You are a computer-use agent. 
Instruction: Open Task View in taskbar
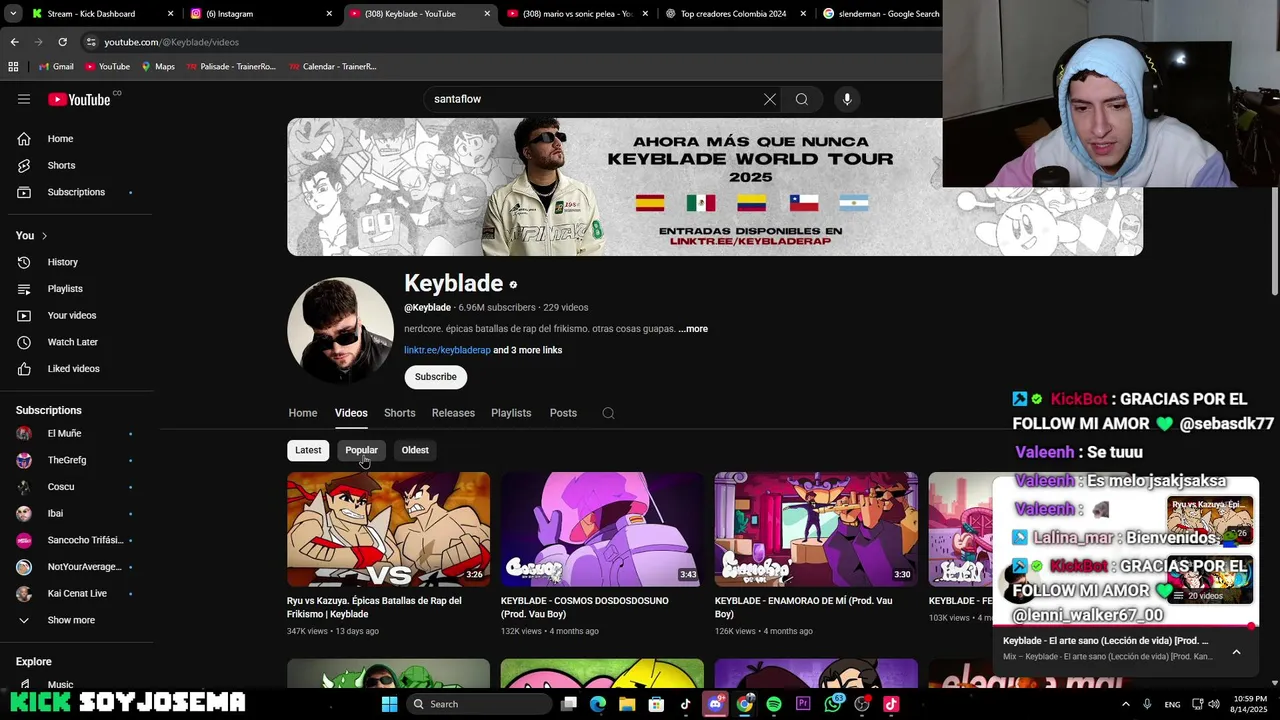tap(569, 704)
